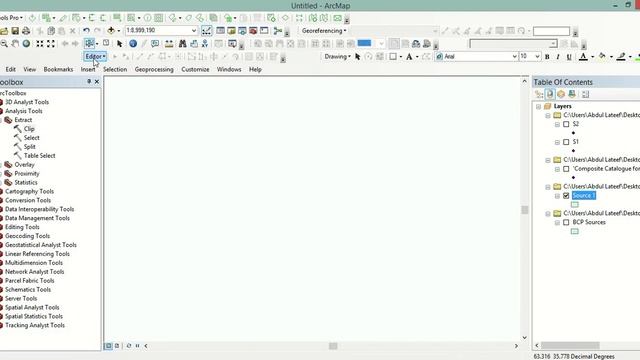The width and height of the screenshot is (640, 360).
Task: Open the Find binoculars tool
Action: coord(182,44)
